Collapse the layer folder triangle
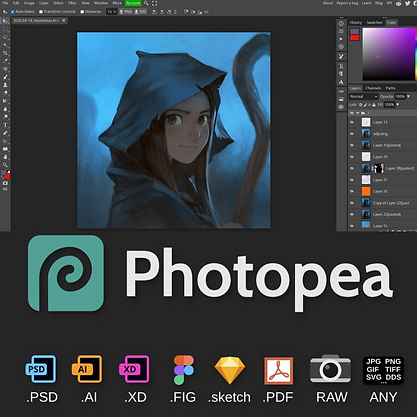 point(358,113)
